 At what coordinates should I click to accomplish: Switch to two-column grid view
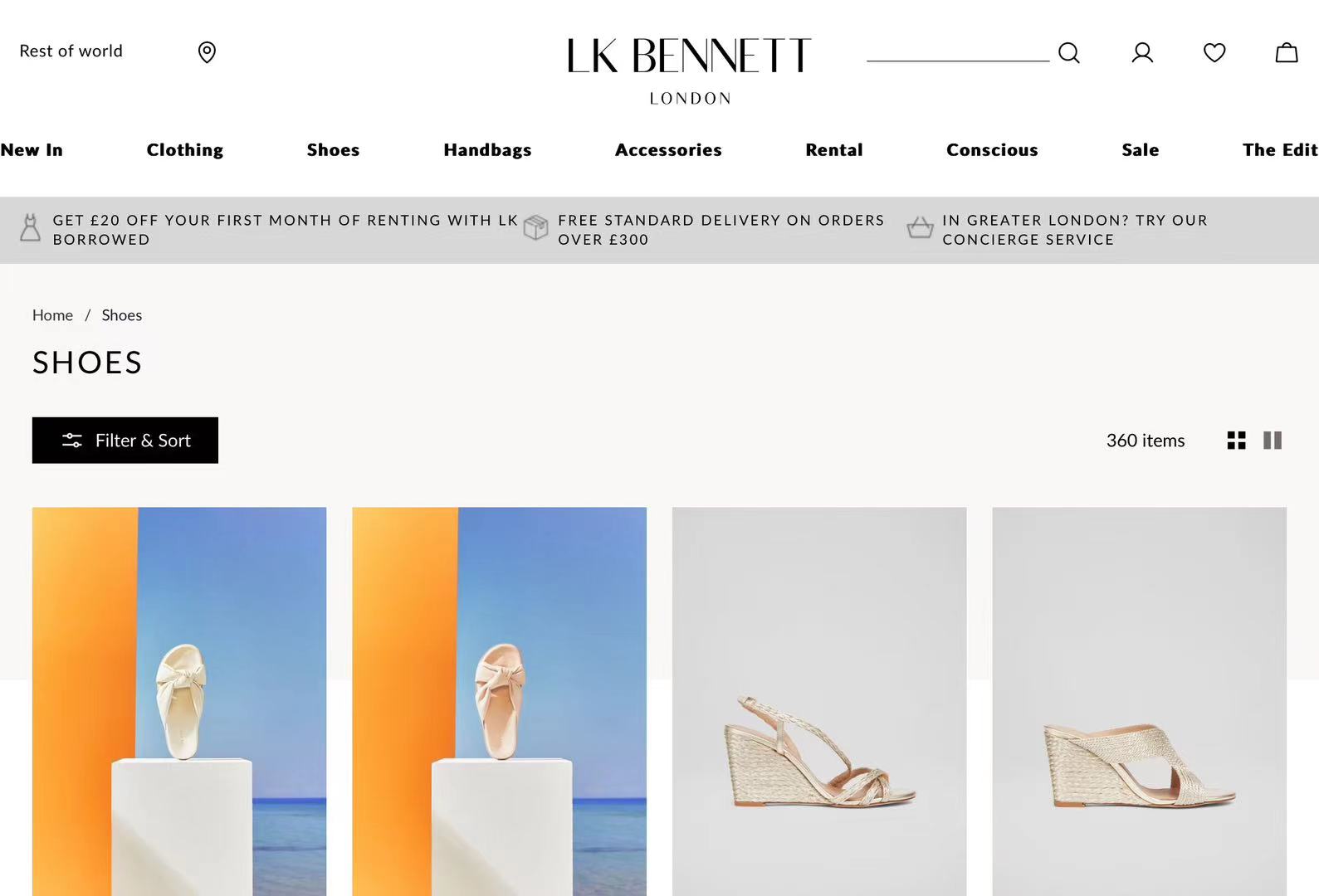1273,441
